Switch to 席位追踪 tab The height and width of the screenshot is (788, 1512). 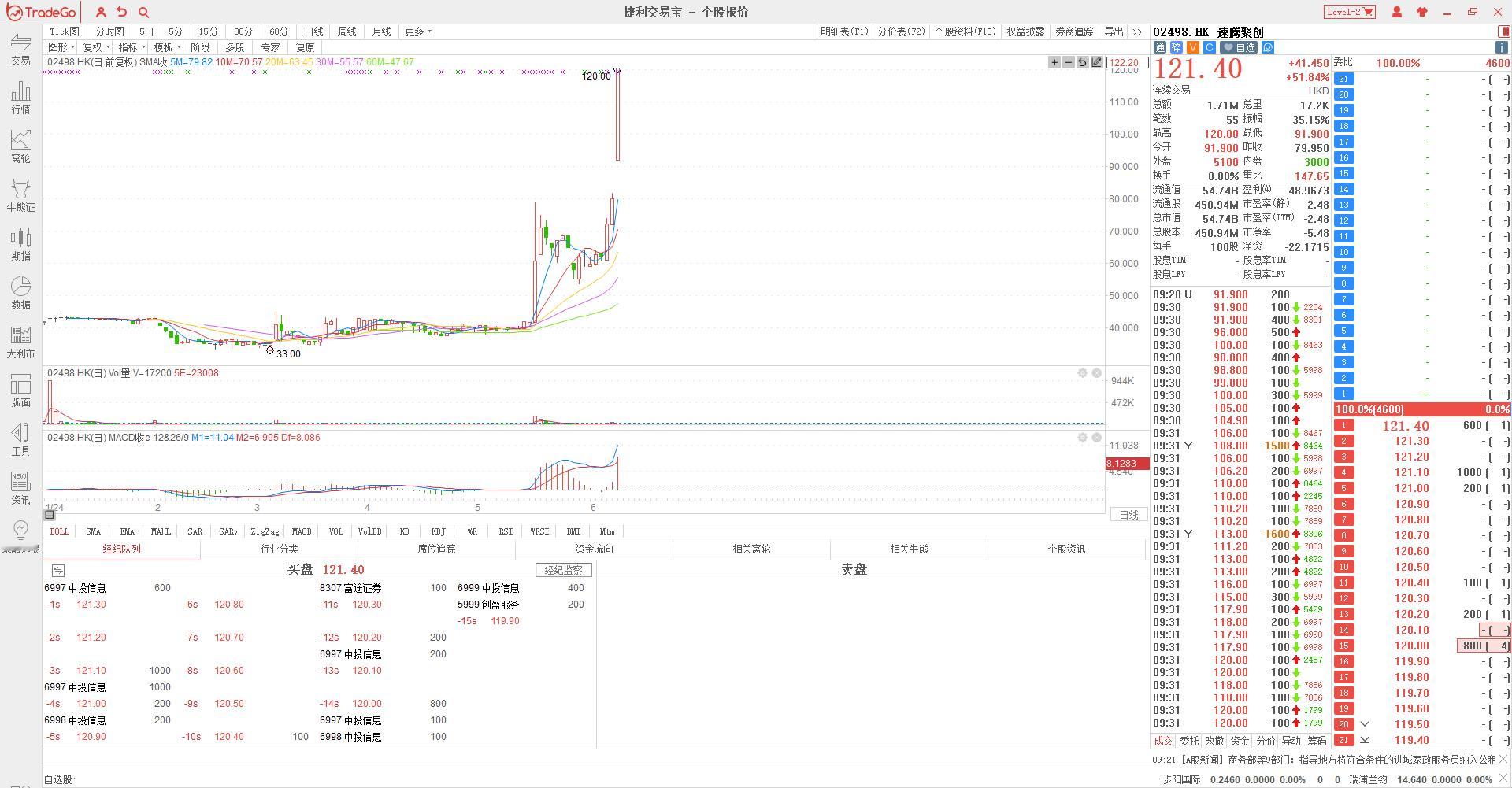pyautogui.click(x=436, y=549)
